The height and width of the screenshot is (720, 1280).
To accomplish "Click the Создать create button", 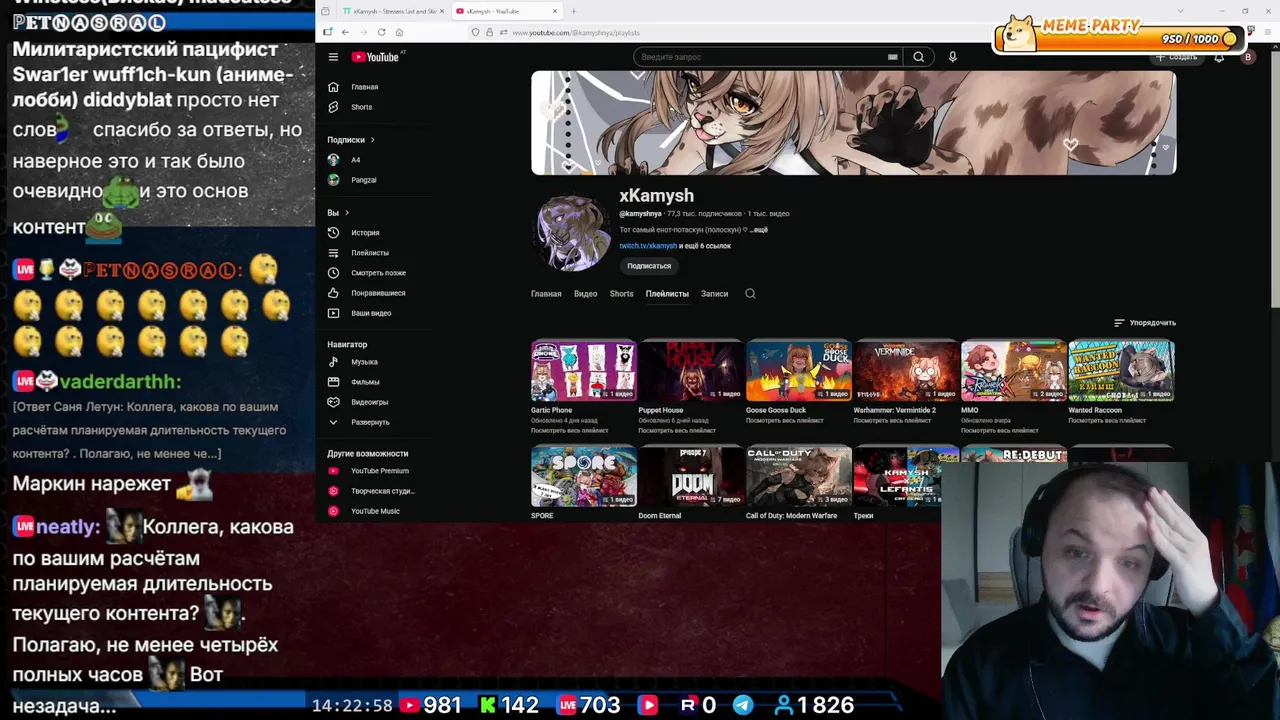I will click(x=1176, y=57).
